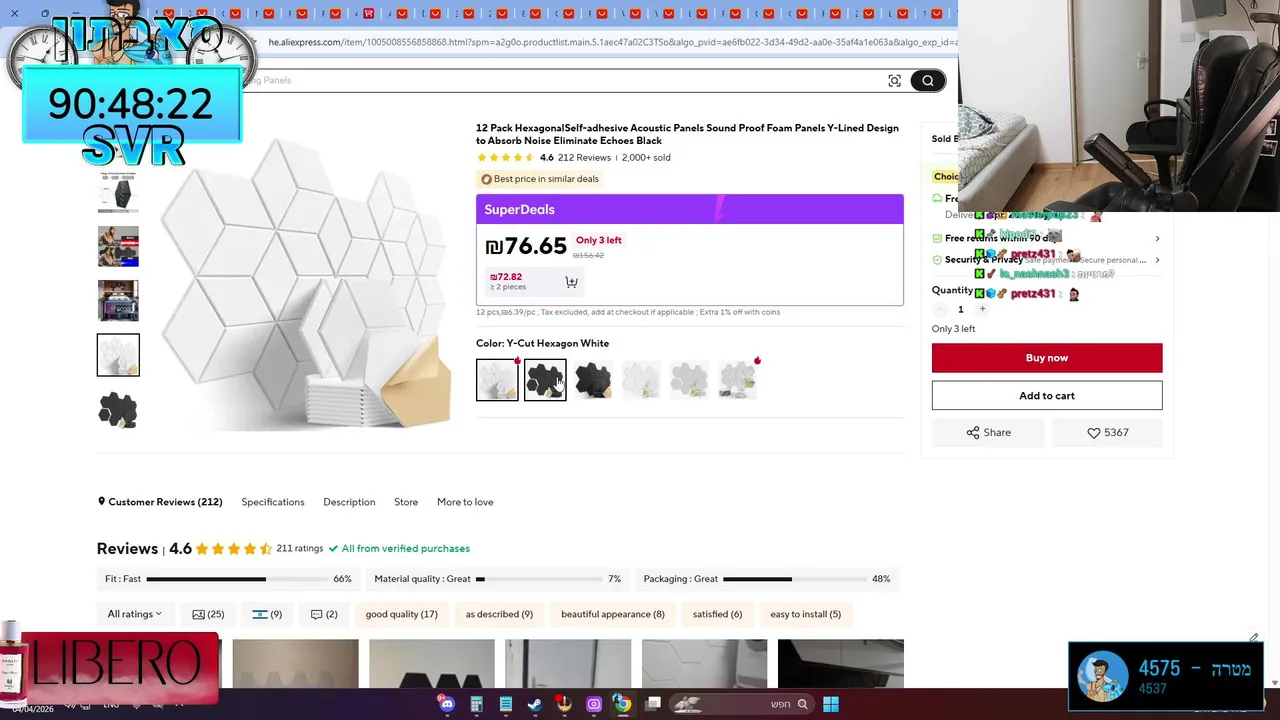
Task: Select the third color option, plain black
Action: pos(593,380)
